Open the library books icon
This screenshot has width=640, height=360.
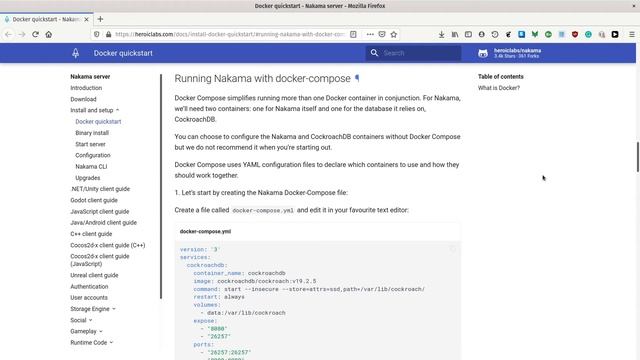click(x=455, y=35)
